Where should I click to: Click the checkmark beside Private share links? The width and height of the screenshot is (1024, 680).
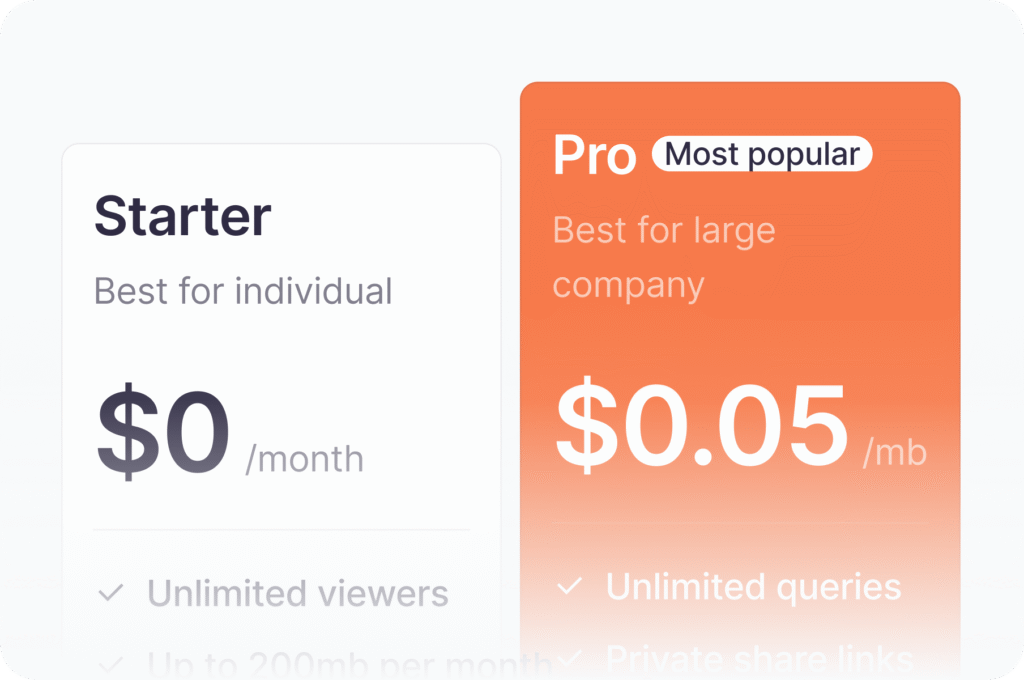coord(569,657)
